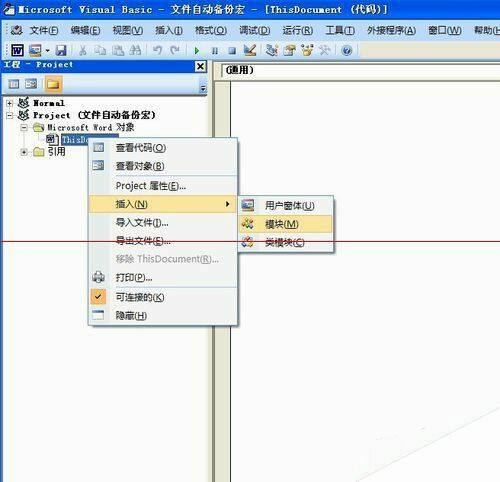
Task: Toggle the 可连接的(K) checked item
Action: [x=163, y=297]
